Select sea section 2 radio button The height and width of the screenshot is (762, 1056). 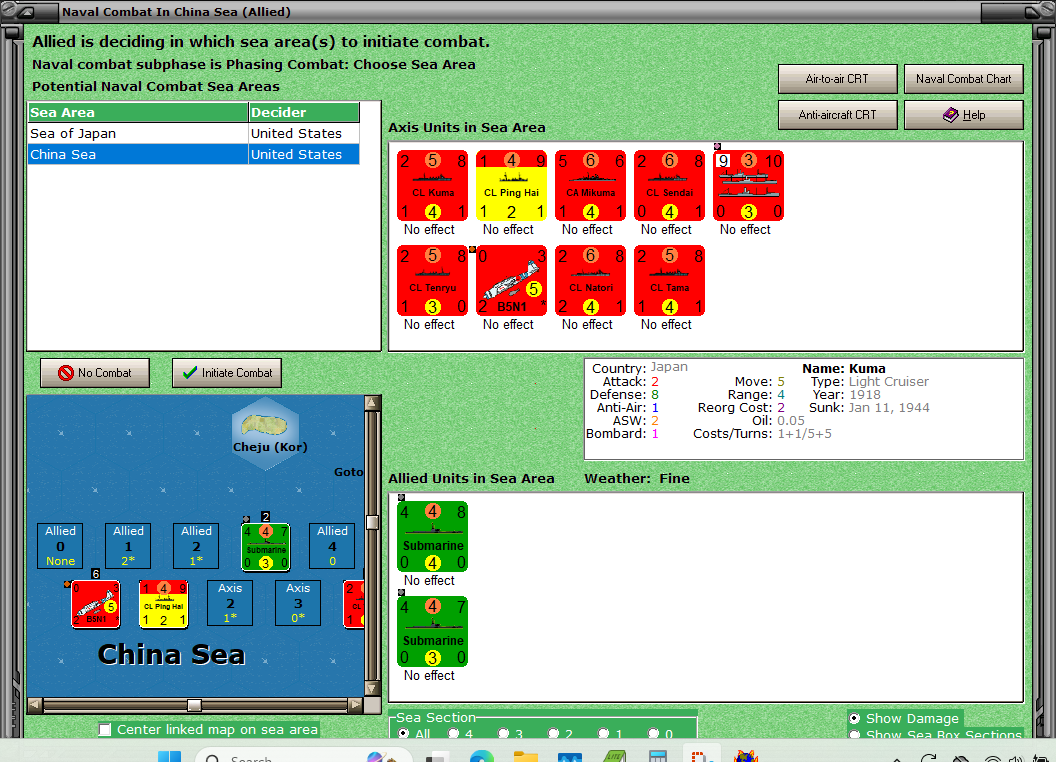pyautogui.click(x=554, y=734)
